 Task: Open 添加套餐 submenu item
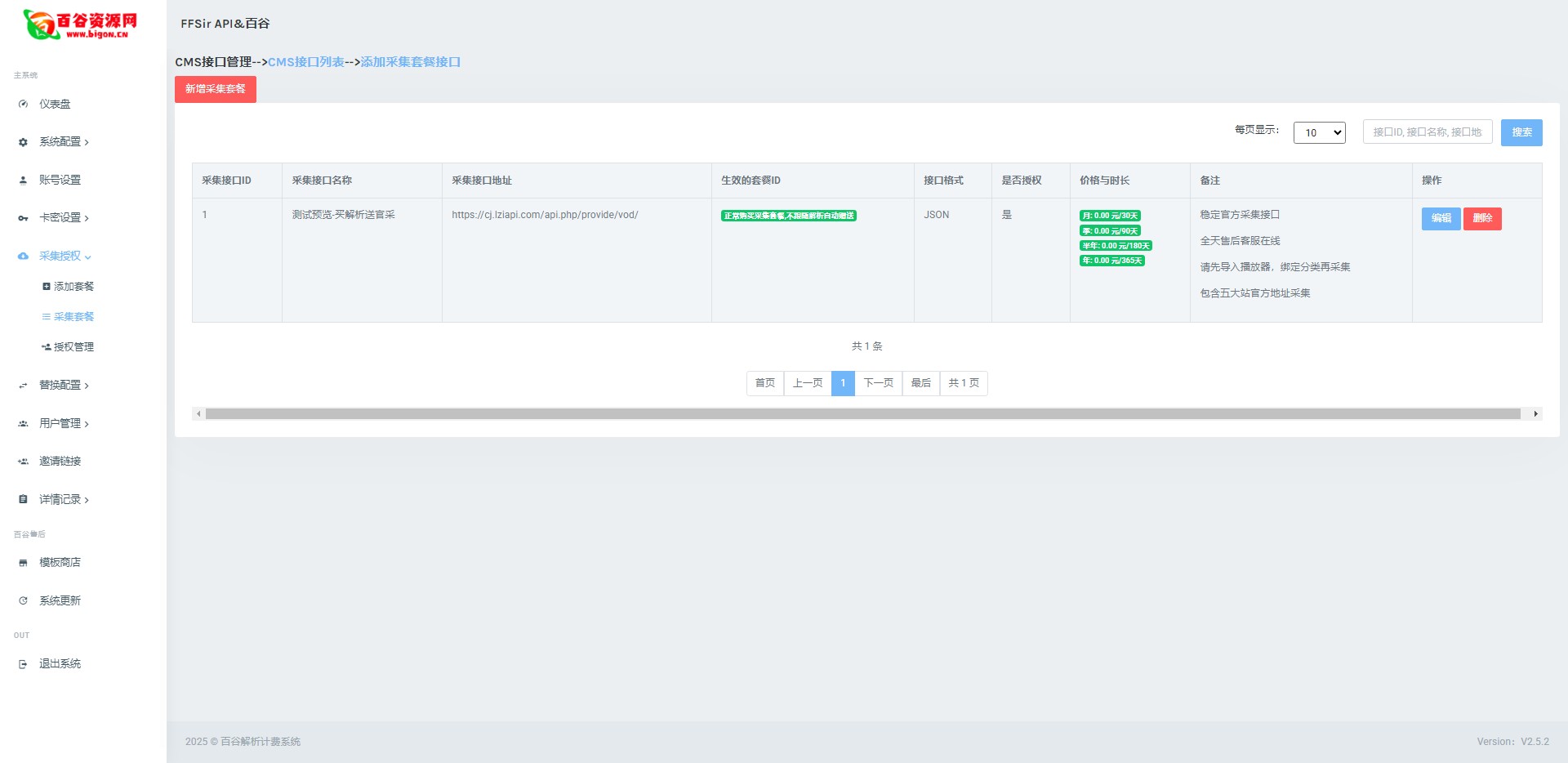pos(73,287)
